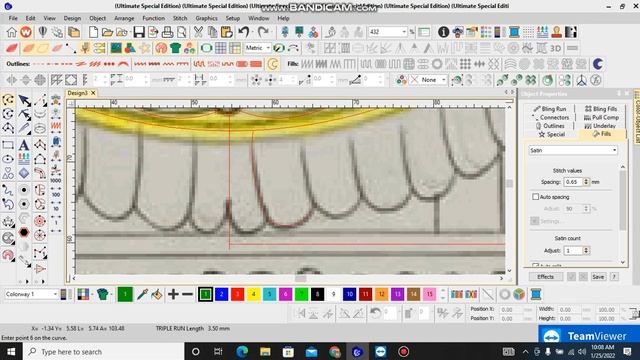640x360 pixels.
Task: Open the design information icon
Action: click(x=444, y=32)
